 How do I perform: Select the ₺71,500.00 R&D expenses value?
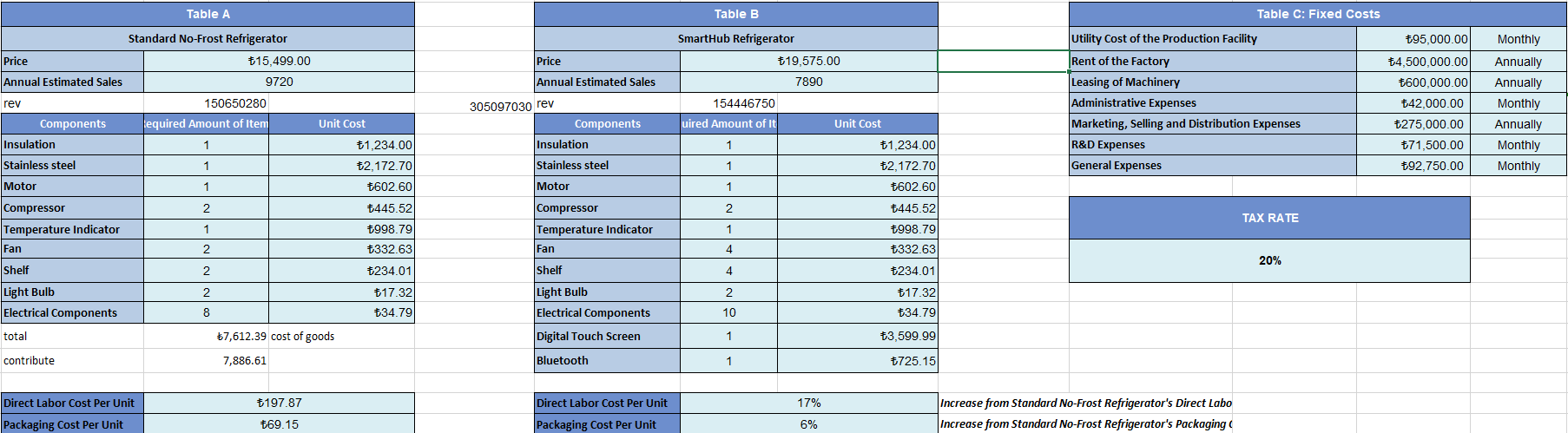point(1413,145)
